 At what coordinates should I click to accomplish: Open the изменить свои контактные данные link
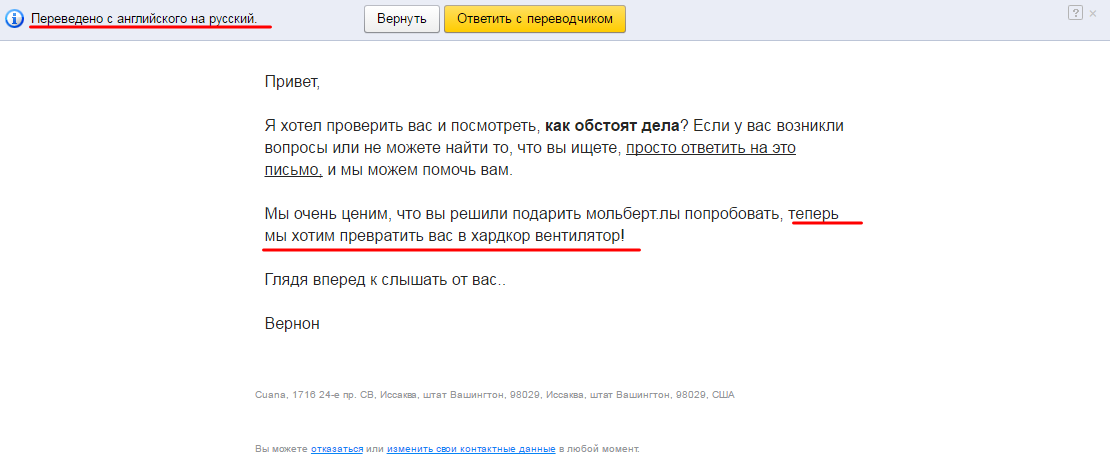471,449
